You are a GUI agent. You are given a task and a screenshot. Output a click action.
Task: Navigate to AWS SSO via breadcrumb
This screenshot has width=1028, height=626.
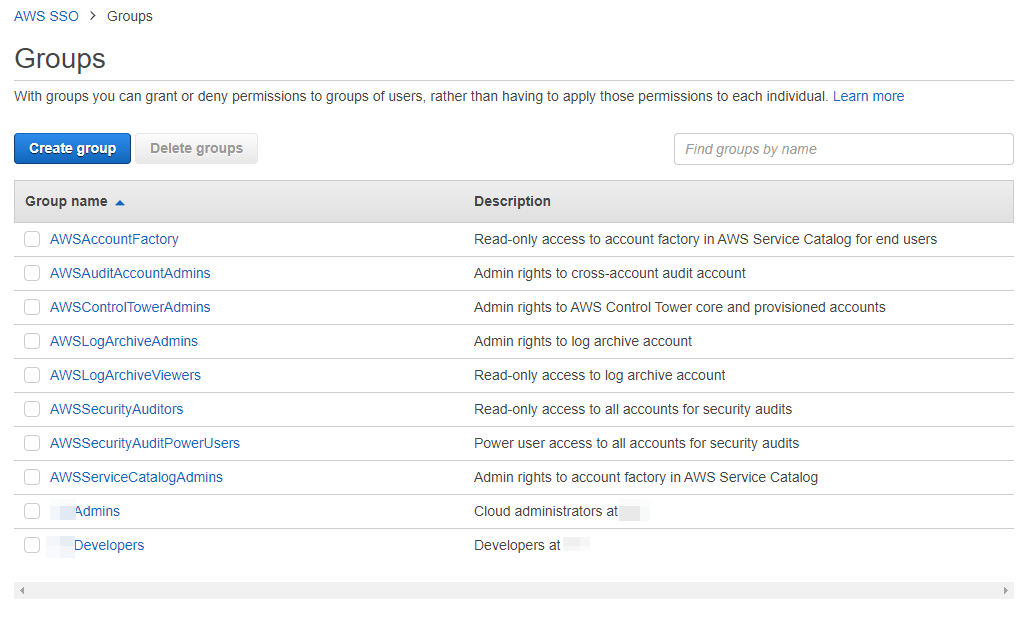click(46, 15)
